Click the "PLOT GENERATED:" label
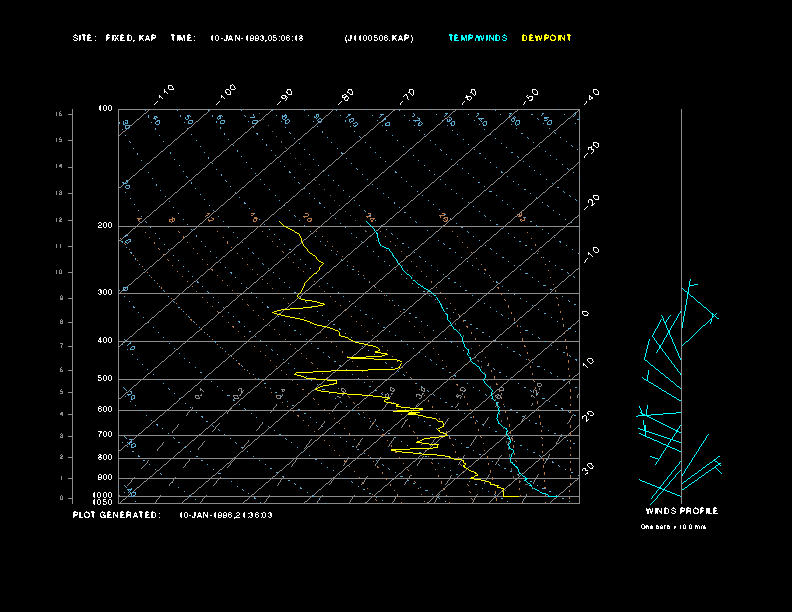 (x=117, y=515)
